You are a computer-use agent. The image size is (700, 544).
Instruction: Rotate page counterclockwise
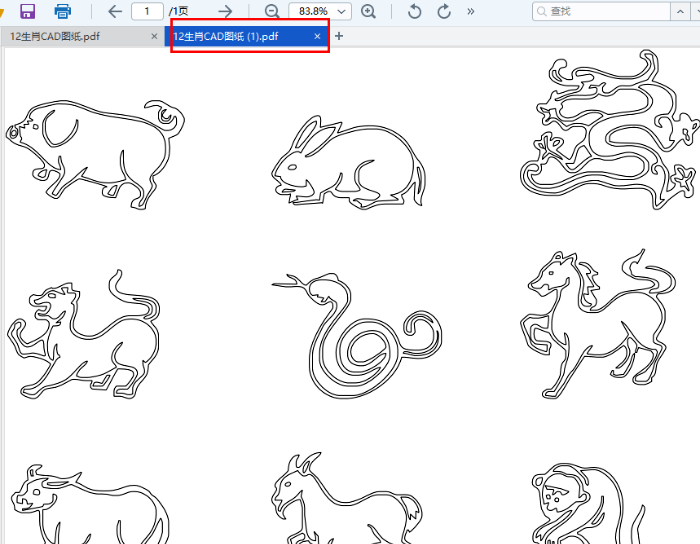pos(414,11)
